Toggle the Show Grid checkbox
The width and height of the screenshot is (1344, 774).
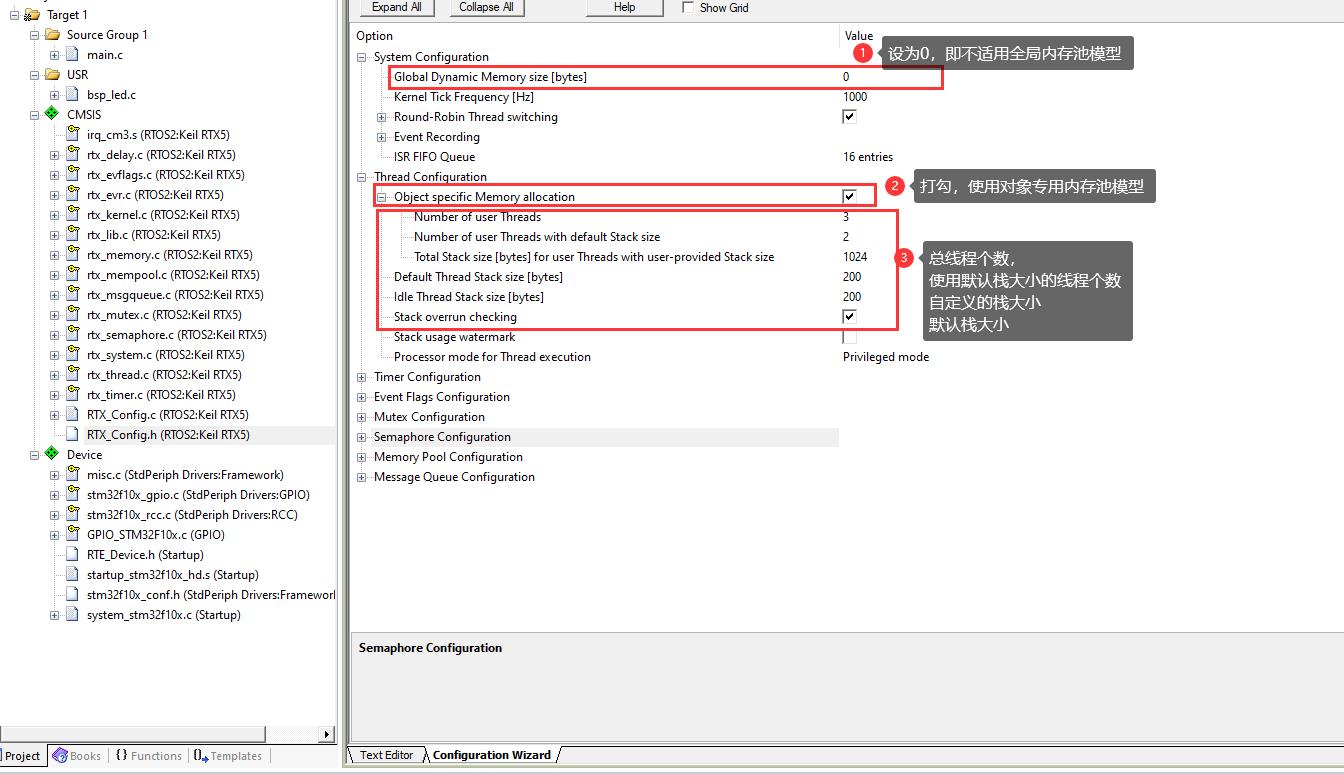pos(688,7)
